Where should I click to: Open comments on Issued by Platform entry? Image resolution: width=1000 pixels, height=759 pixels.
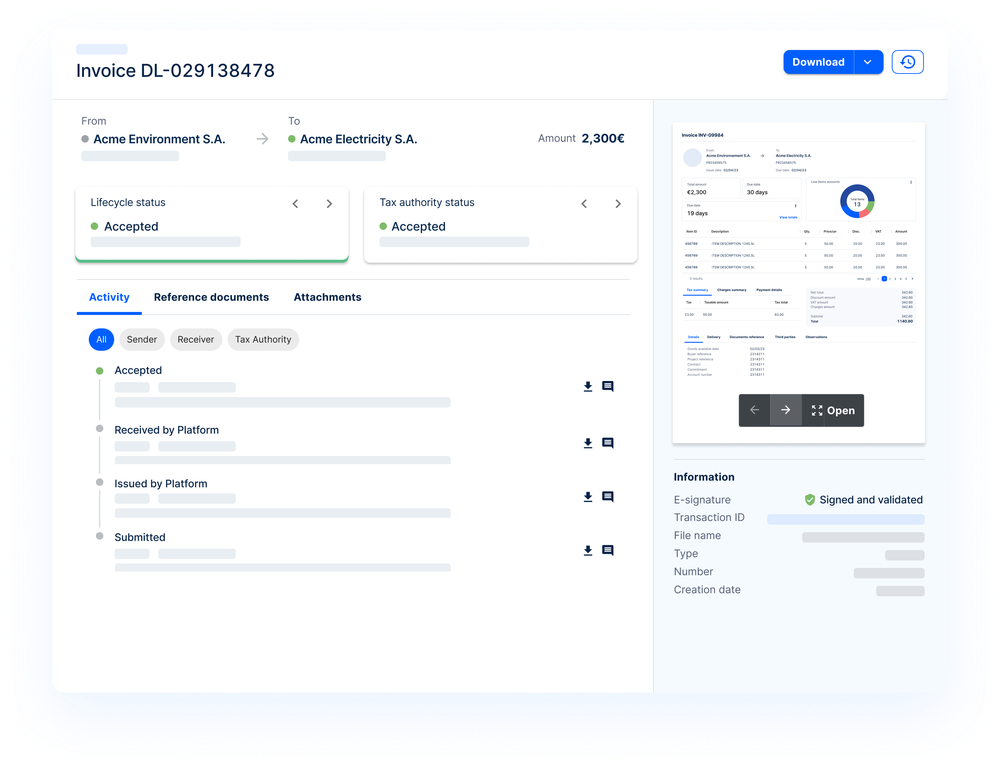tap(607, 496)
